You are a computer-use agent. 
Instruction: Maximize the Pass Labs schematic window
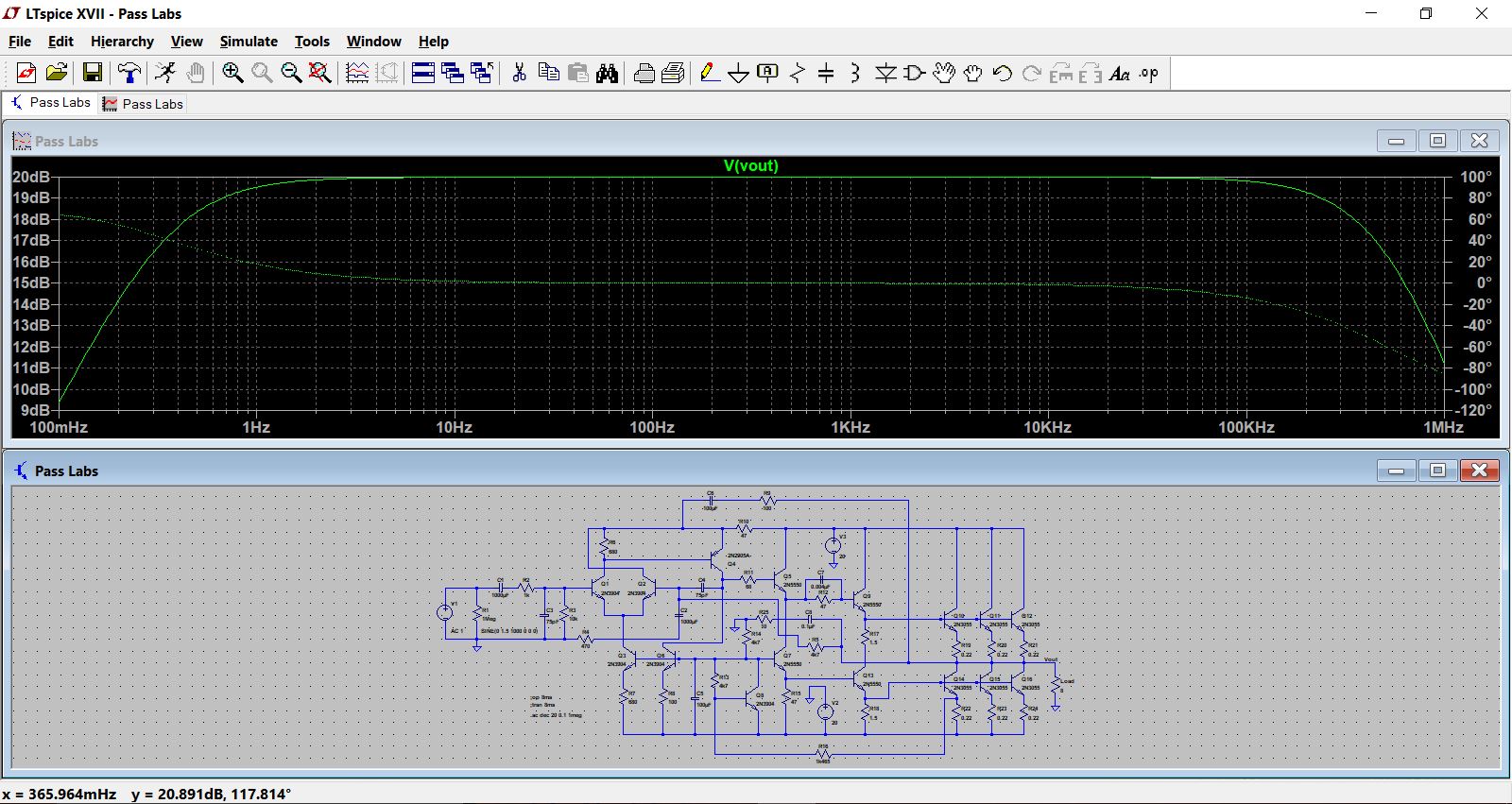[1437, 470]
